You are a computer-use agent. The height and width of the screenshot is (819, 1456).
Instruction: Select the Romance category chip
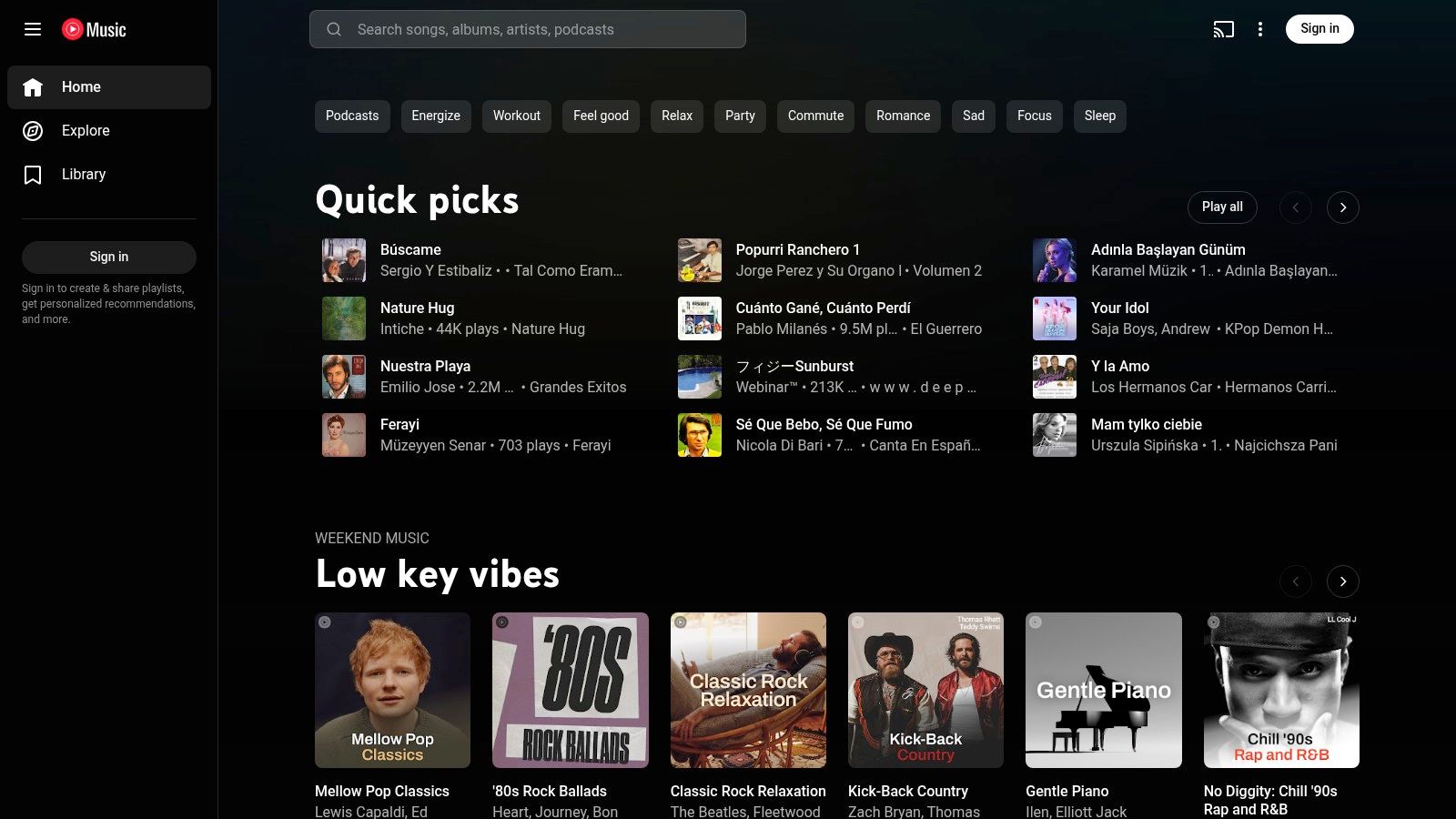902,116
